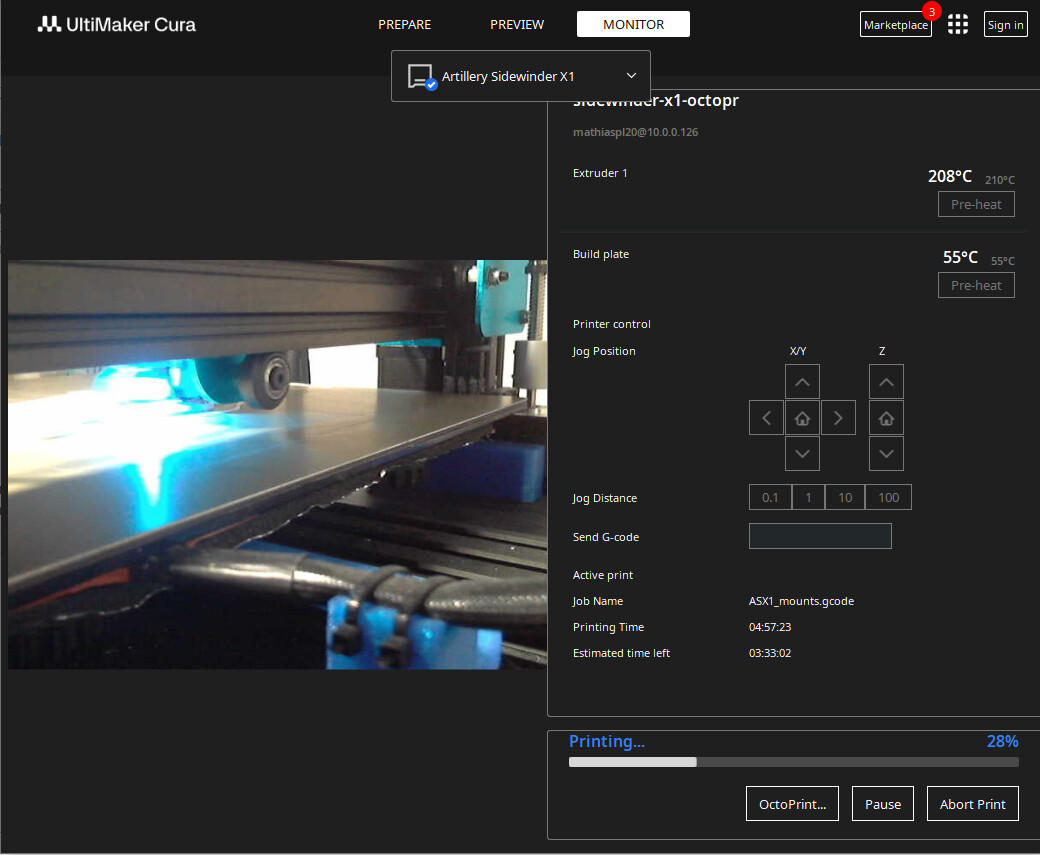
Task: Select 0.1 jog distance
Action: 769,497
